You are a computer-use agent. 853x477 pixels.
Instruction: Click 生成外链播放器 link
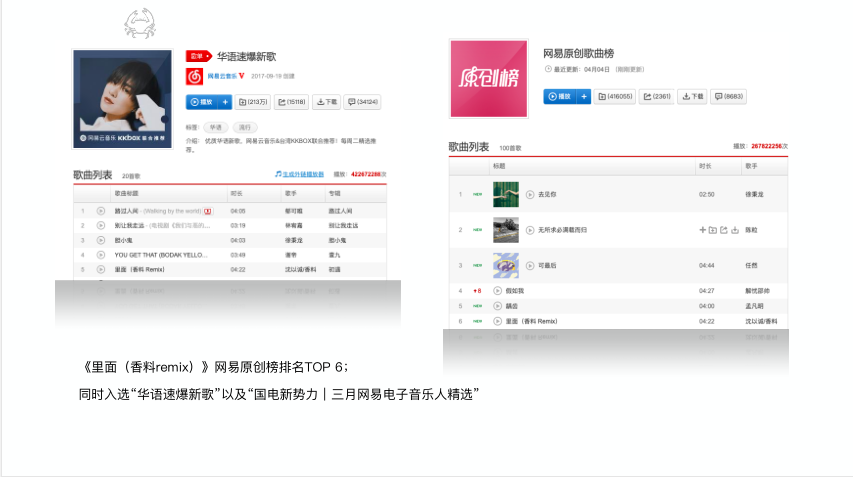(299, 174)
